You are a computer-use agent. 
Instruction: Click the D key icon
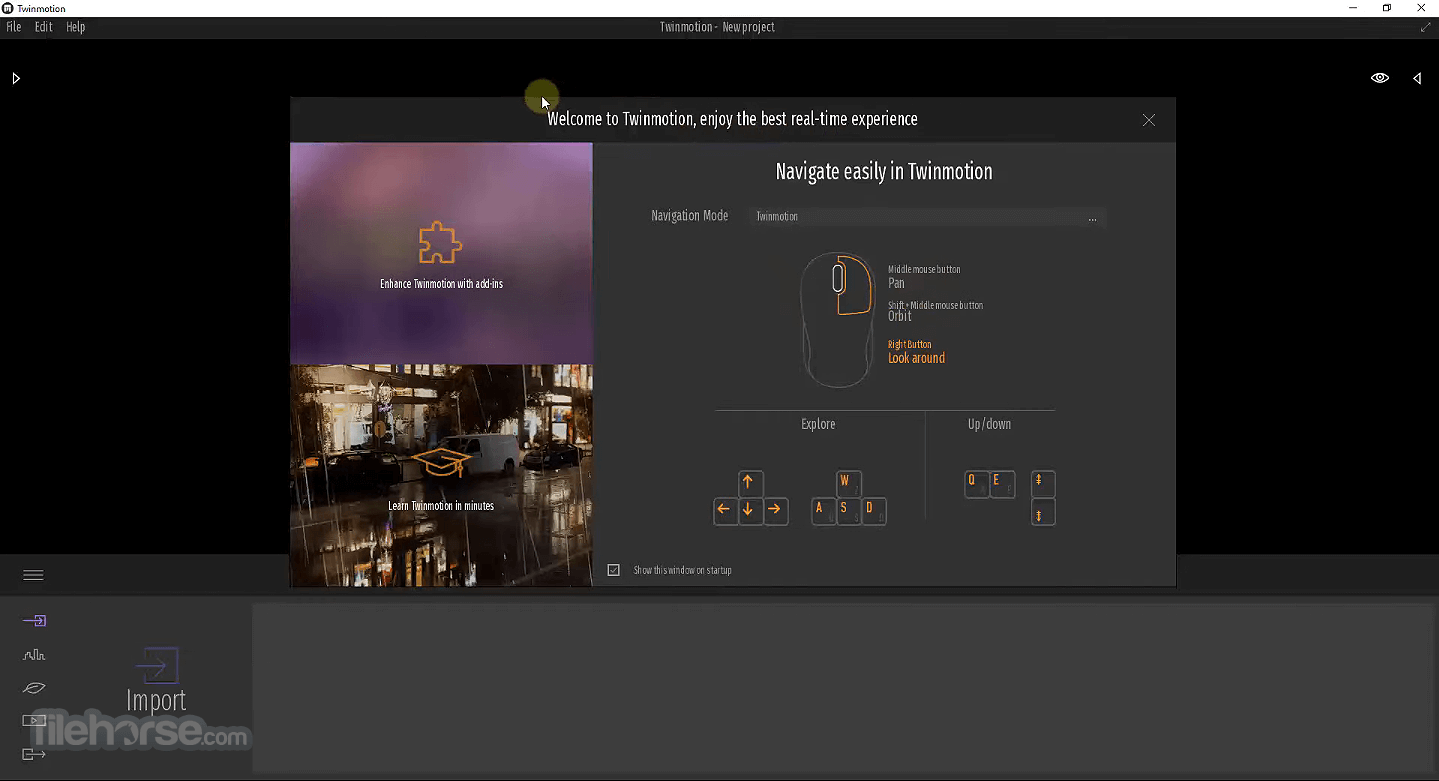(874, 510)
